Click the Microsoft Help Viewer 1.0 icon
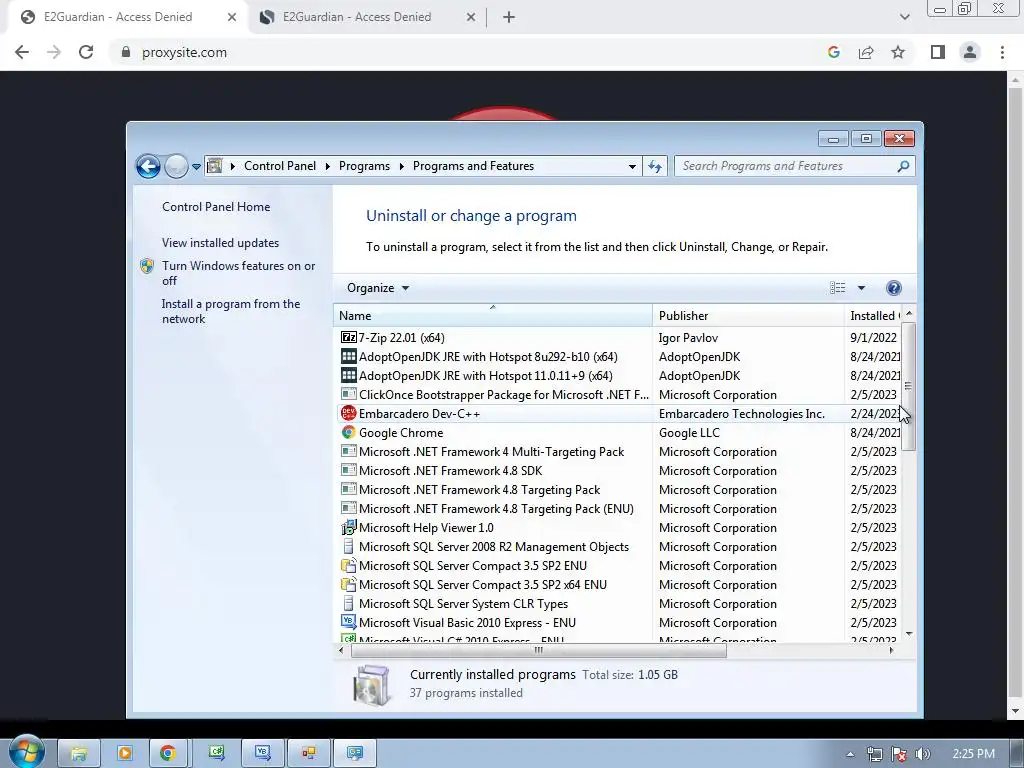The height and width of the screenshot is (768, 1024). click(x=349, y=528)
